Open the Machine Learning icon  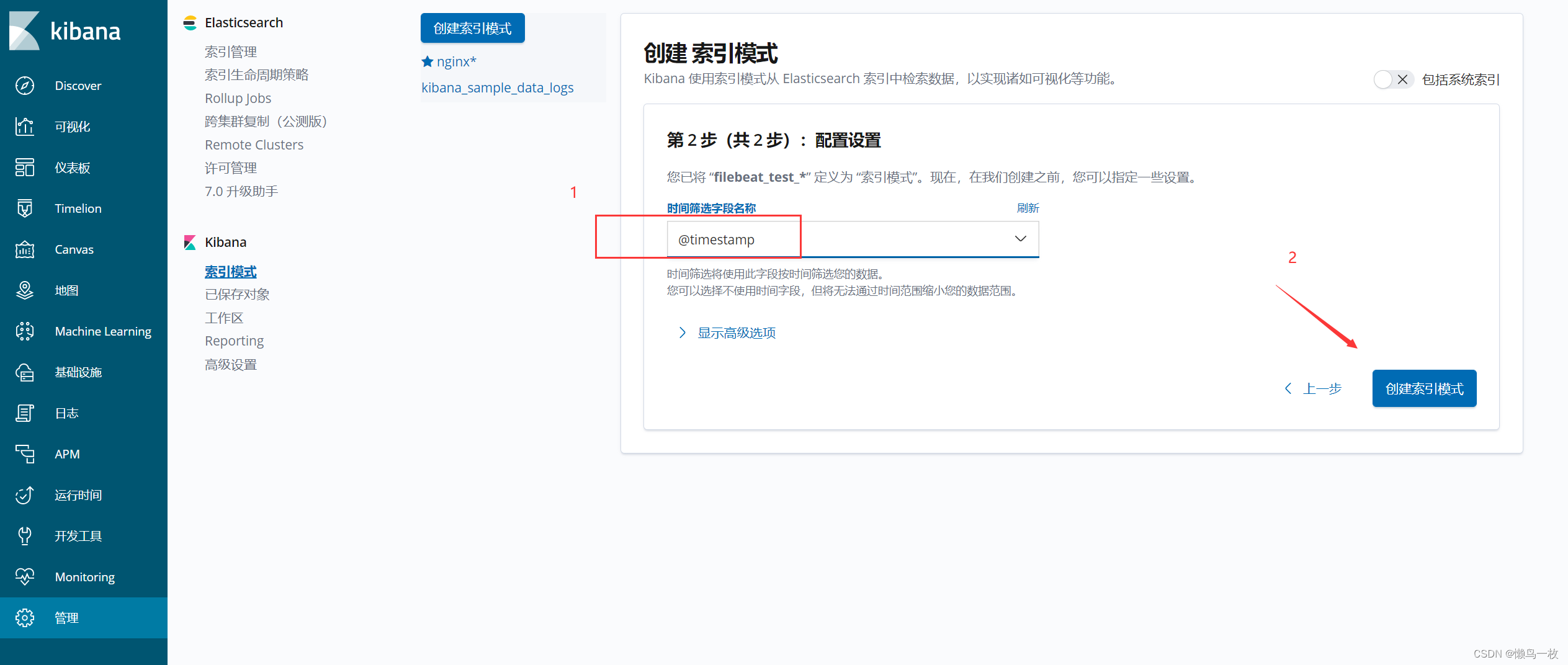(x=25, y=331)
